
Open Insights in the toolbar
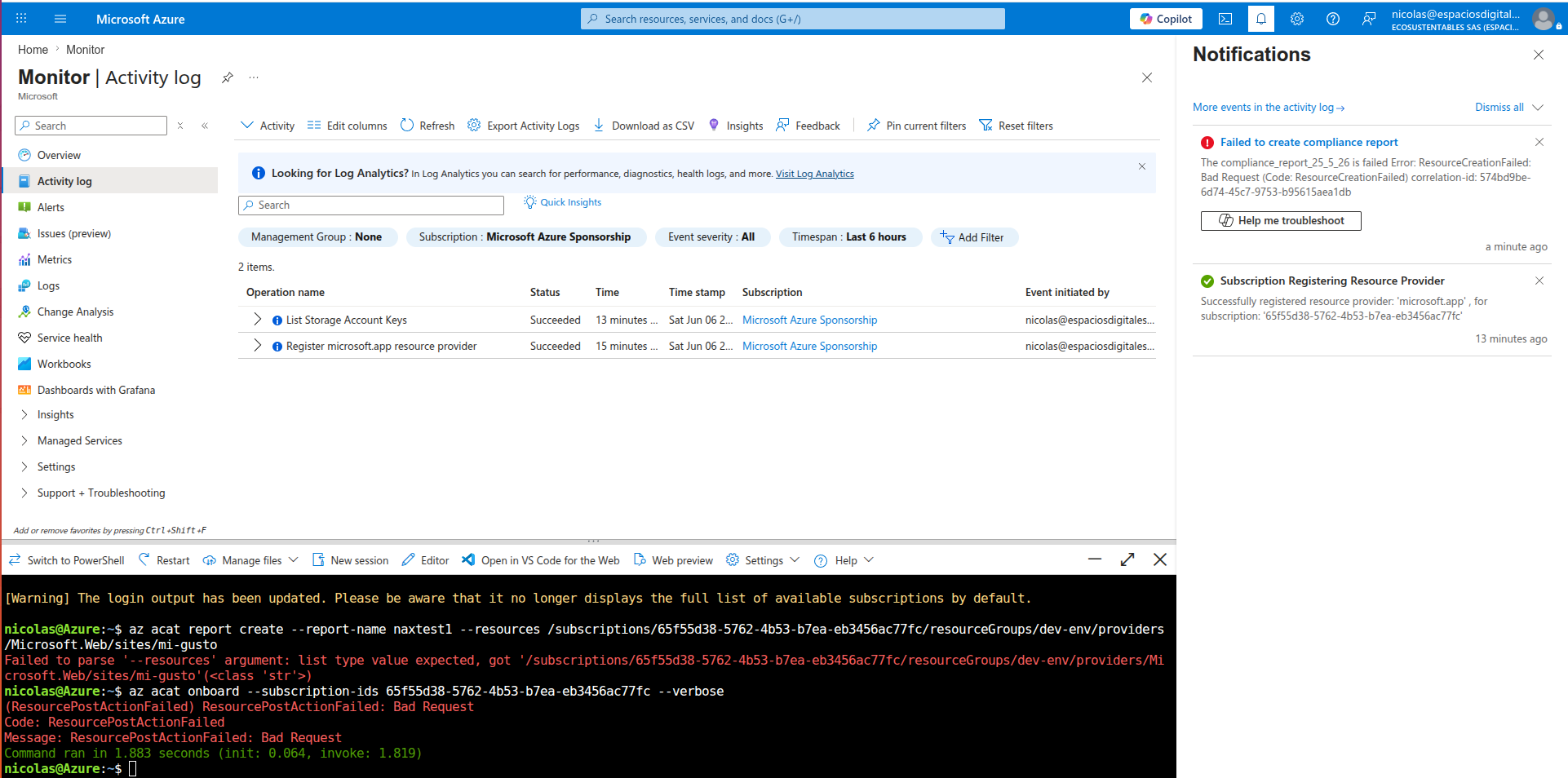(x=736, y=126)
